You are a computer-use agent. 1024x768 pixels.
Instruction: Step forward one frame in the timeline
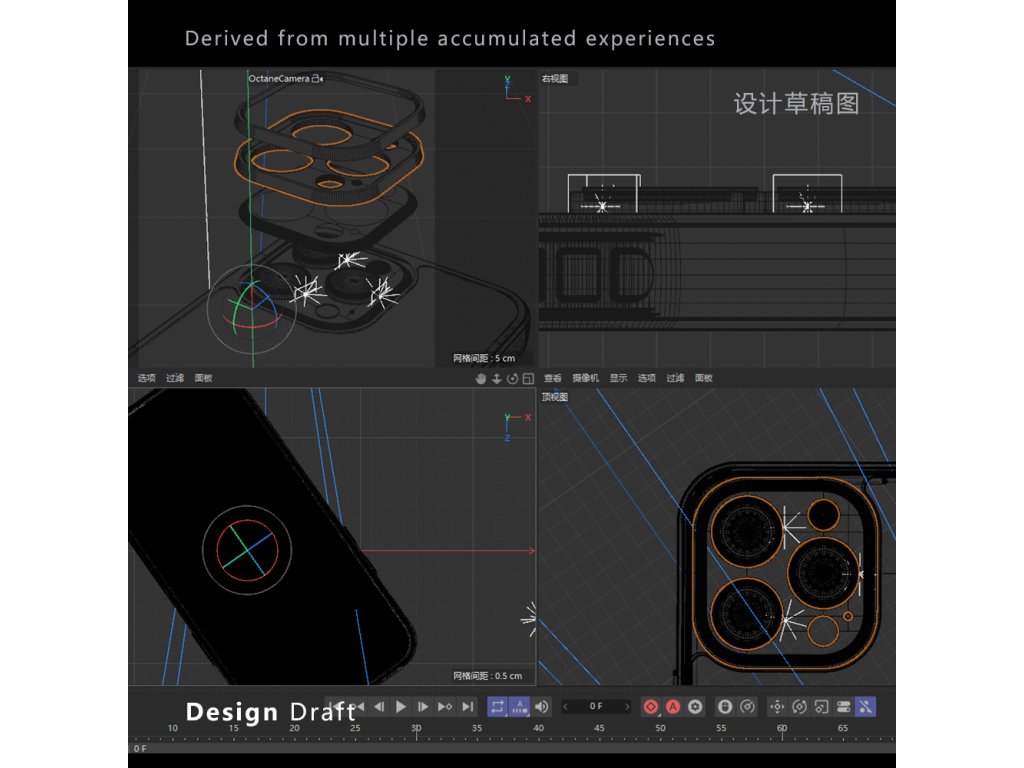point(423,707)
